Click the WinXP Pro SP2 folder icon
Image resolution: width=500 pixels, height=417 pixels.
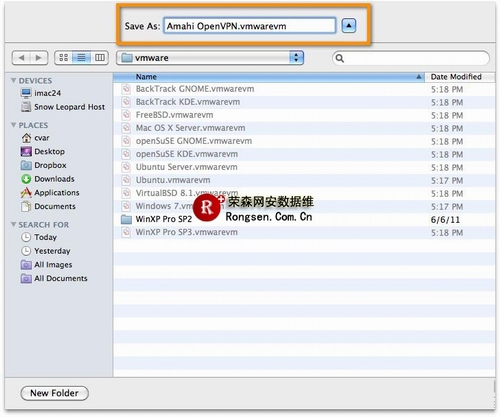pyautogui.click(x=126, y=219)
